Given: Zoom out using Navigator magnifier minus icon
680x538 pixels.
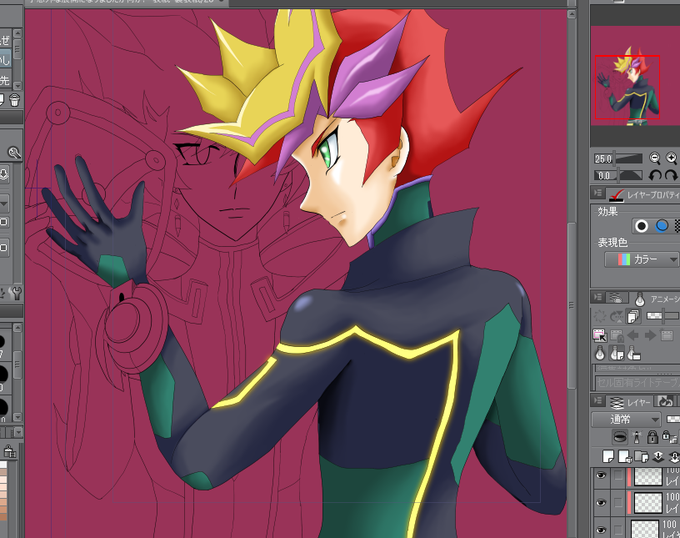Looking at the screenshot, I should tap(654, 158).
